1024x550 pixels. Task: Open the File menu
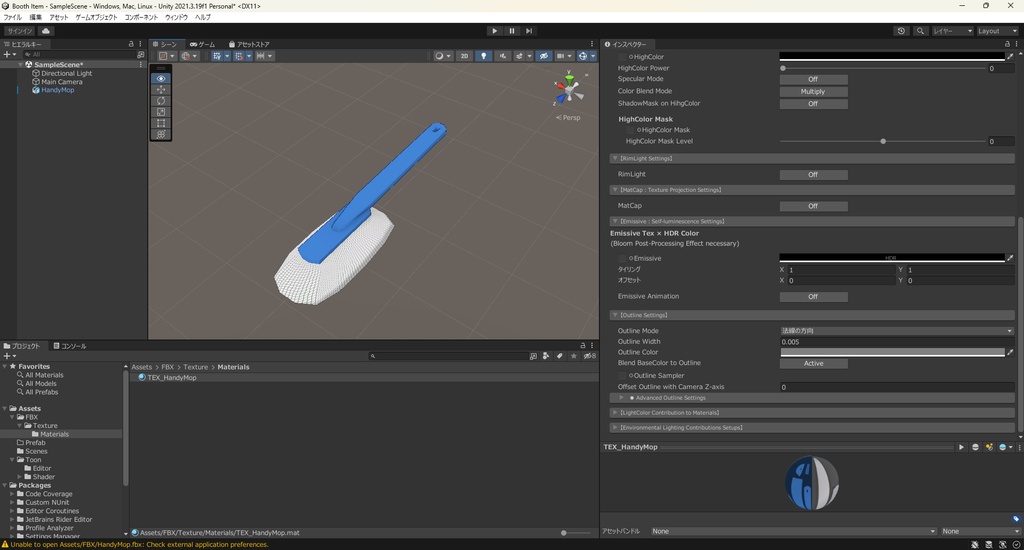click(x=12, y=18)
